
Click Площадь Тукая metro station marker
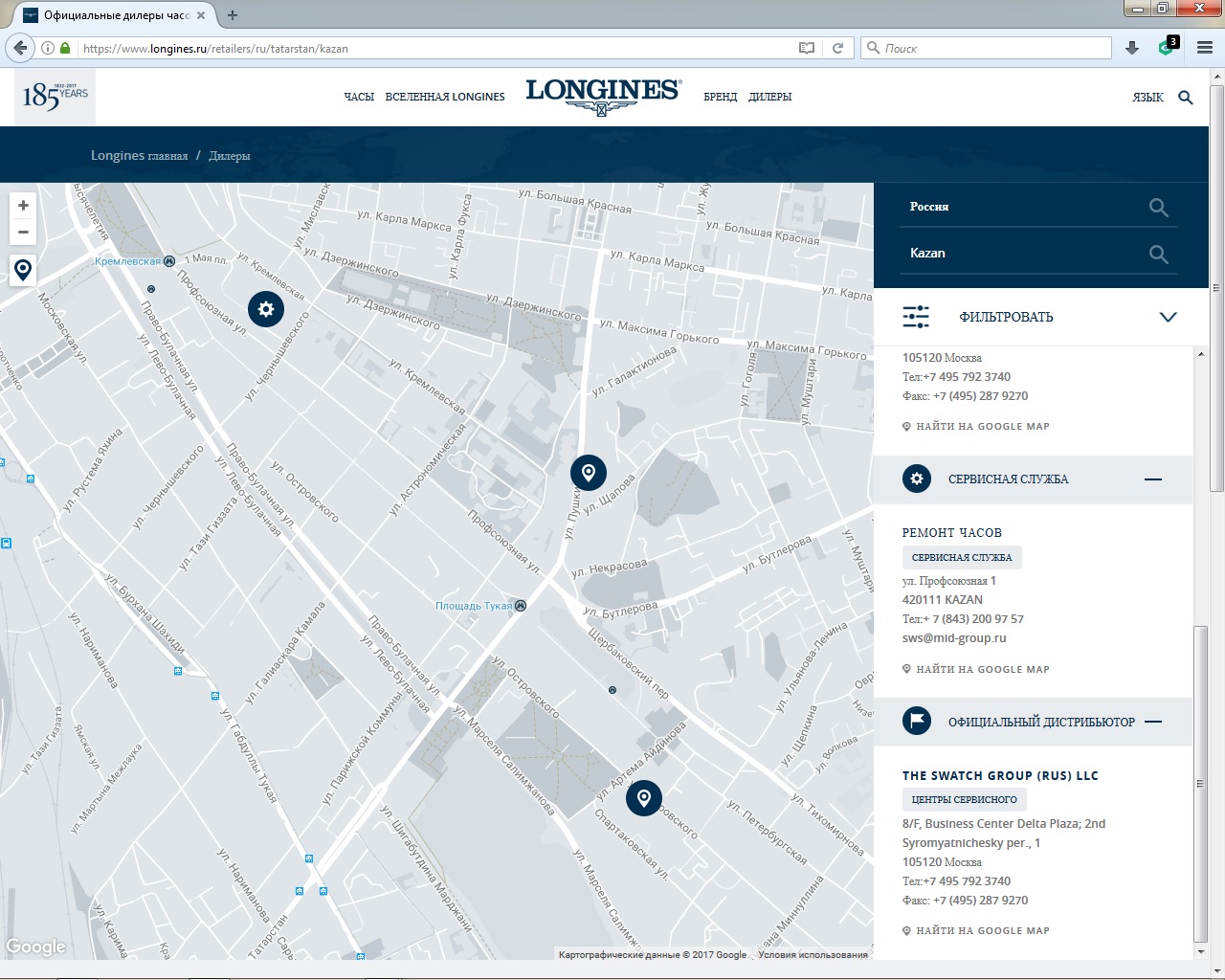click(x=520, y=606)
